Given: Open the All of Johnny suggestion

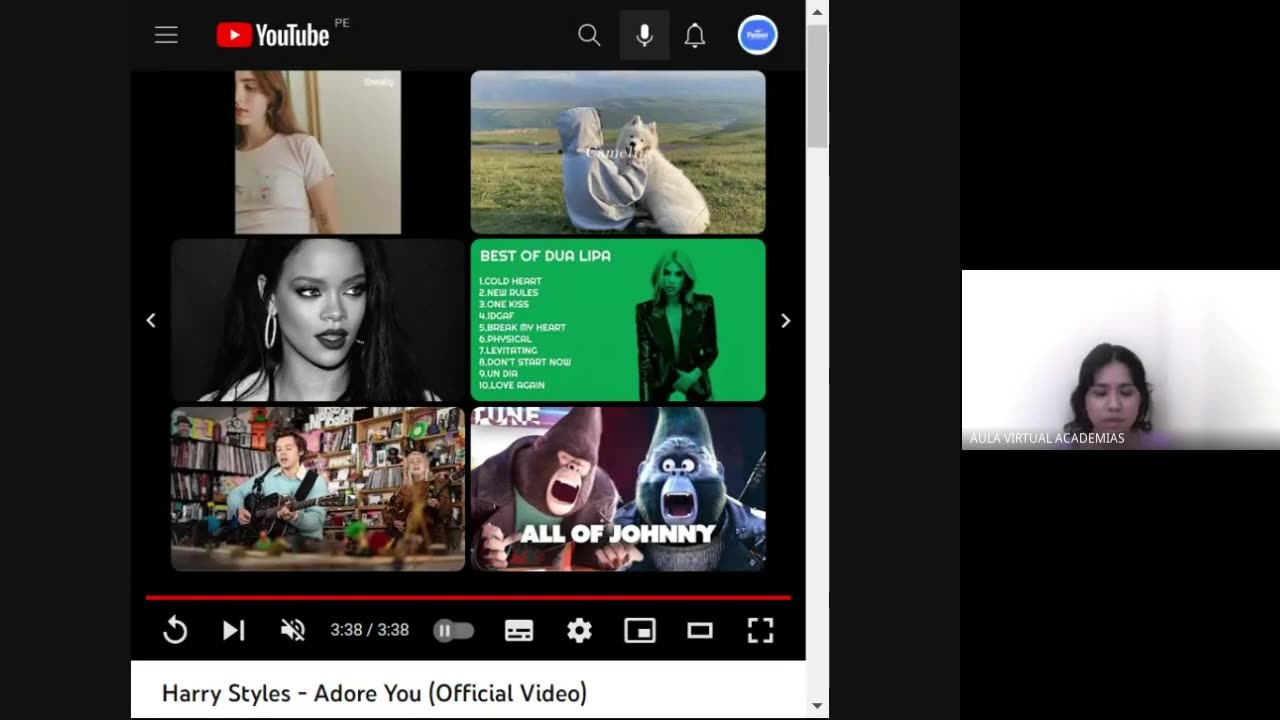Looking at the screenshot, I should click(618, 489).
